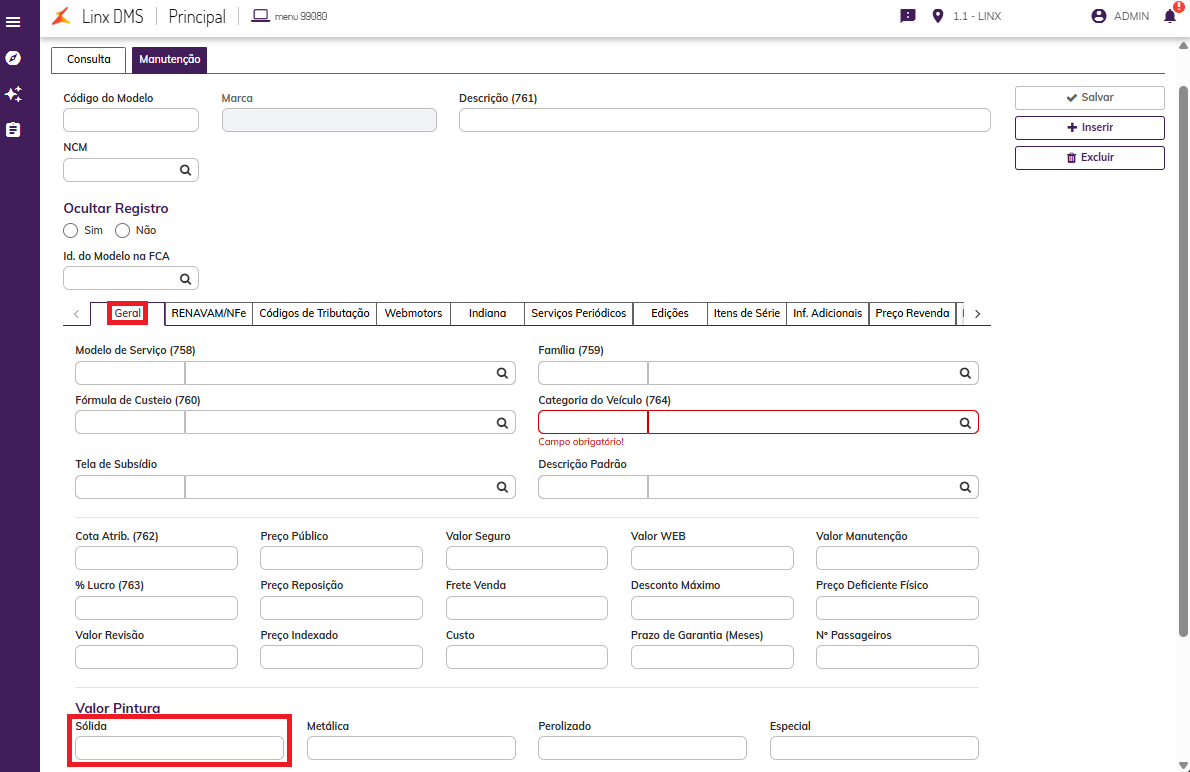The height and width of the screenshot is (772, 1190).
Task: Click the Excluir button
Action: tap(1089, 158)
